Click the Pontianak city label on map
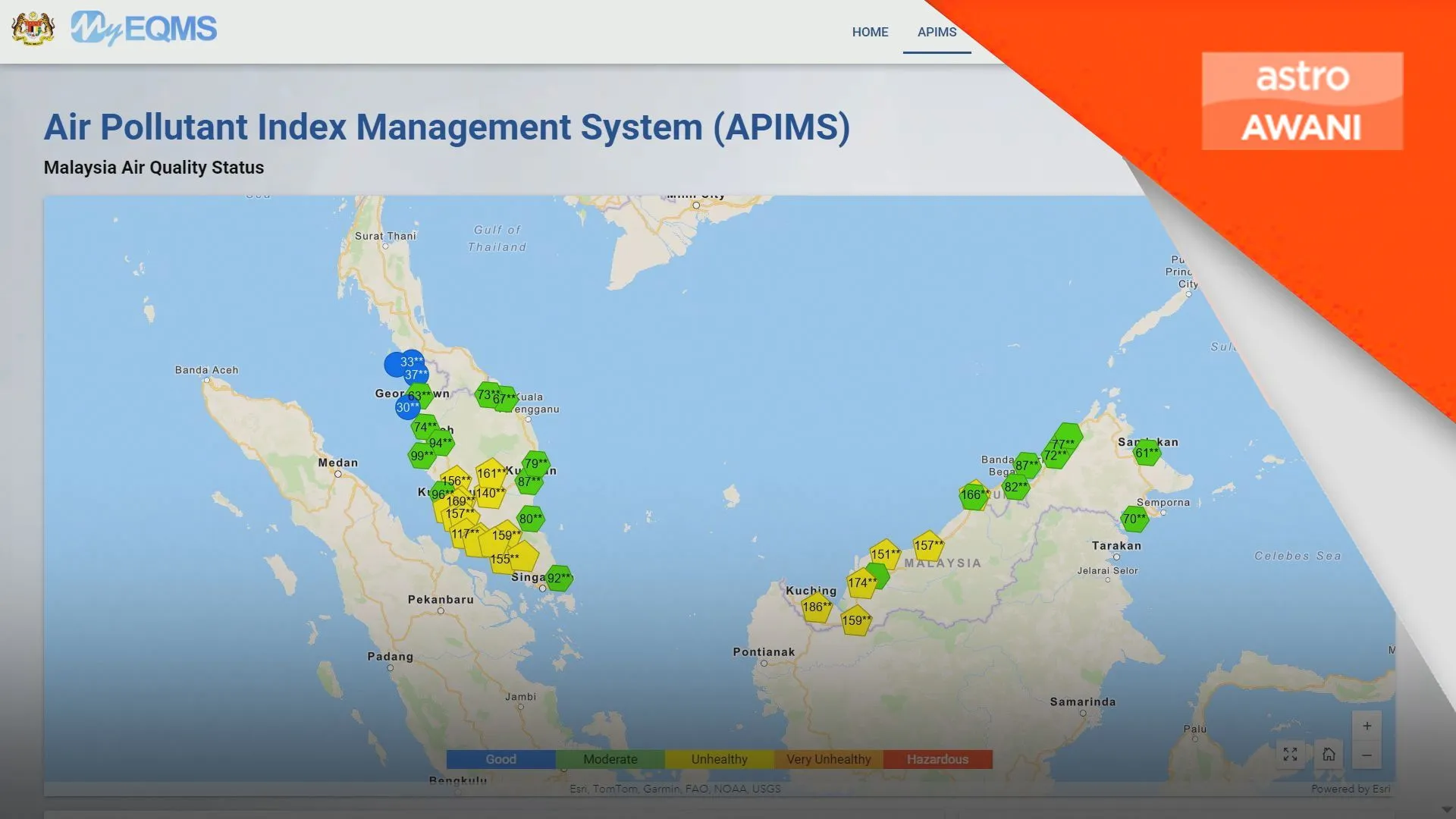Viewport: 1456px width, 819px height. pyautogui.click(x=764, y=652)
